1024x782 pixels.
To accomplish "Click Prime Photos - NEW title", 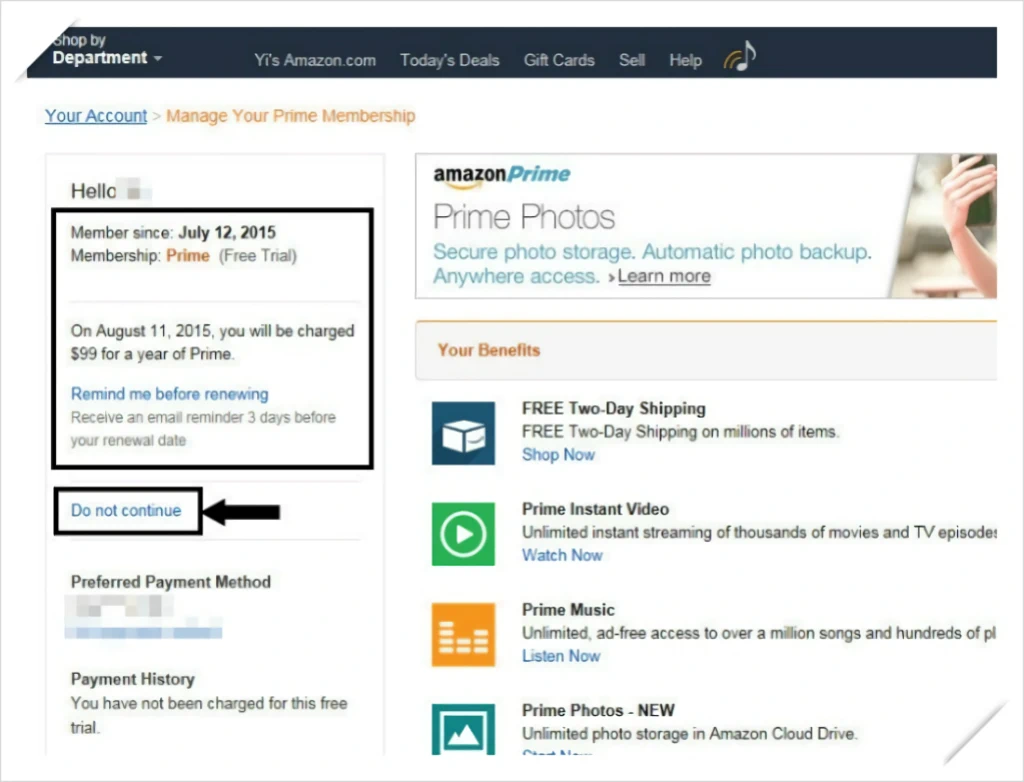I will tap(598, 710).
